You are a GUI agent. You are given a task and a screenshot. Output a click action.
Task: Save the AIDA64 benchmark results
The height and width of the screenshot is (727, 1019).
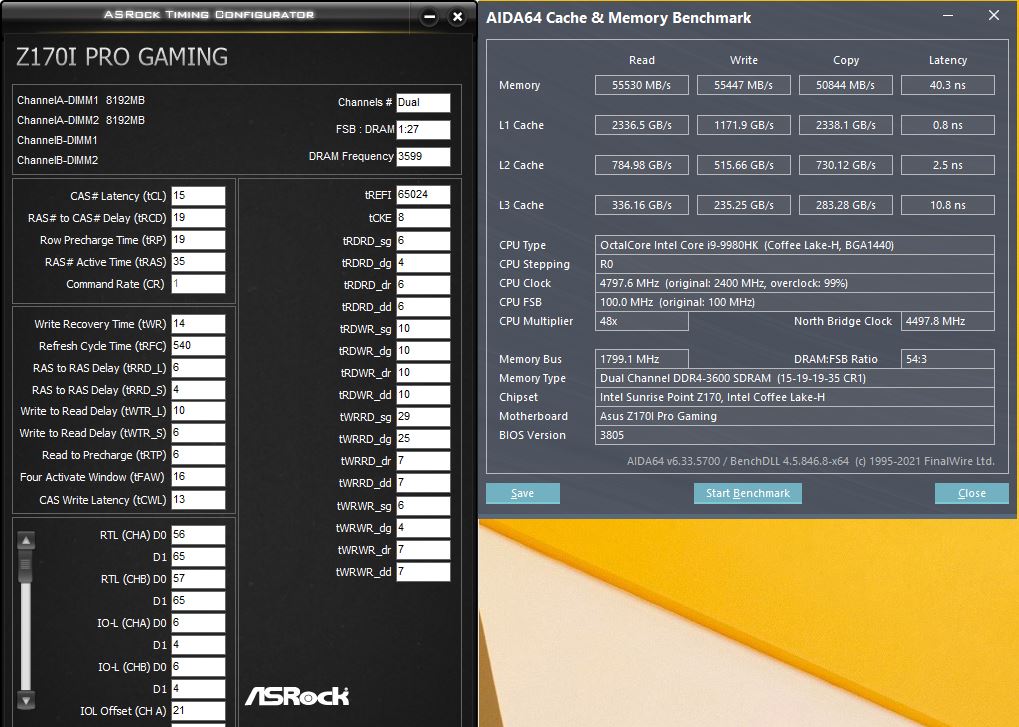pyautogui.click(x=522, y=493)
